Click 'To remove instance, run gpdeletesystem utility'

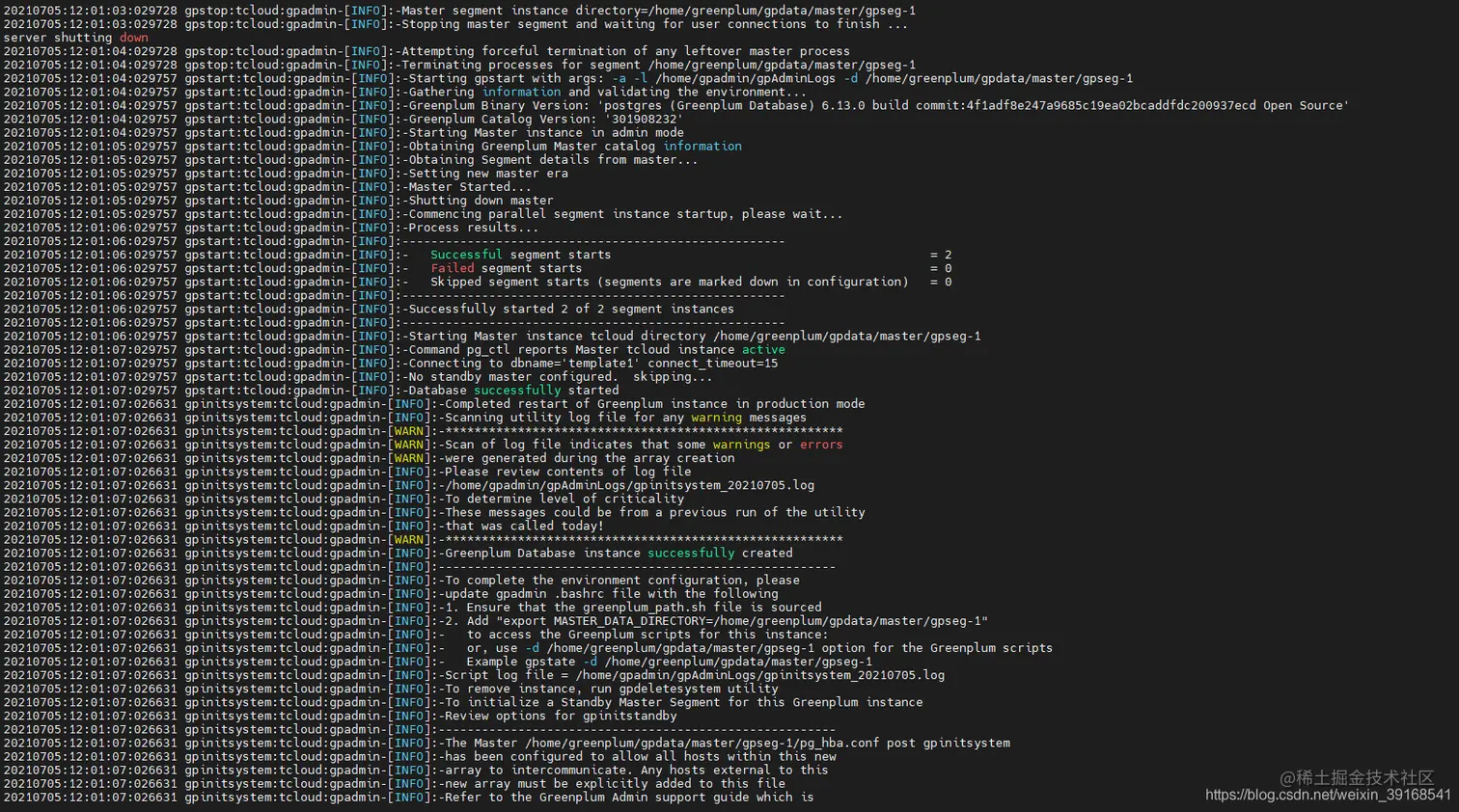611,689
